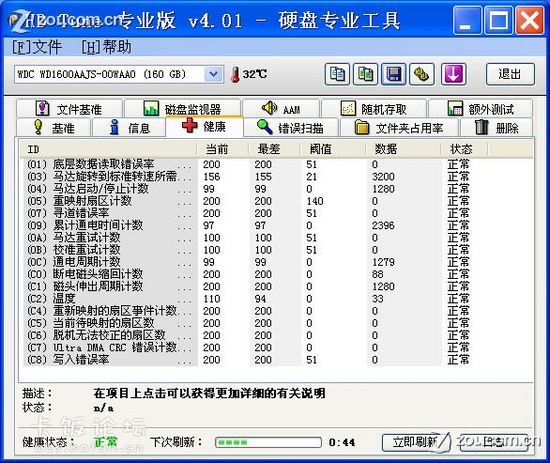Switch to the 删除 tab
The width and height of the screenshot is (550, 463).
(496, 128)
